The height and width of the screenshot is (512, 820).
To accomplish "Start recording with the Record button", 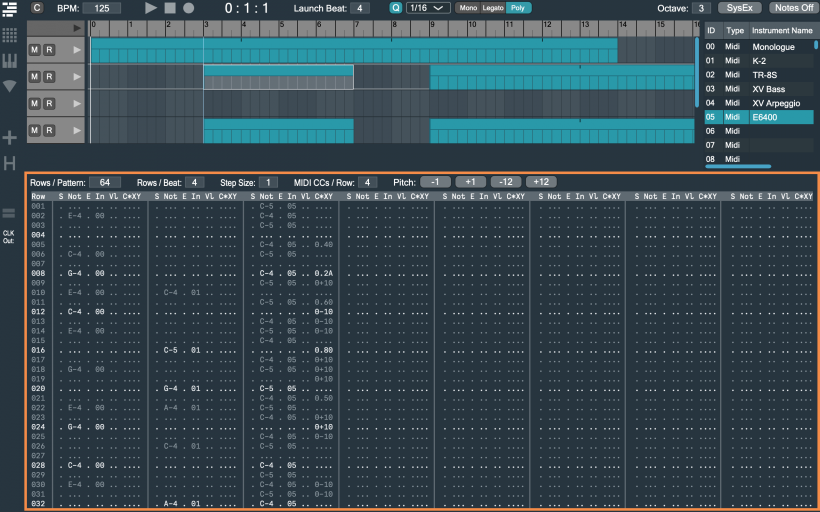I will (188, 8).
